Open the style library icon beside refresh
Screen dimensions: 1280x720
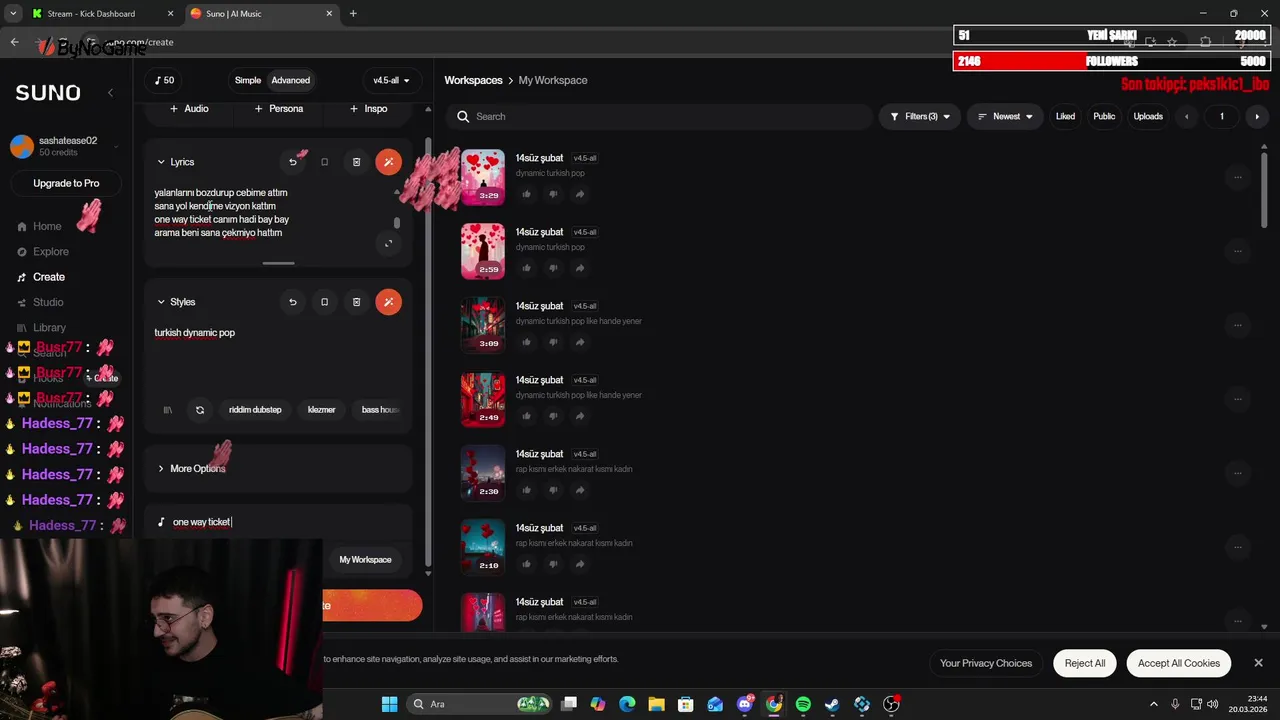168,410
